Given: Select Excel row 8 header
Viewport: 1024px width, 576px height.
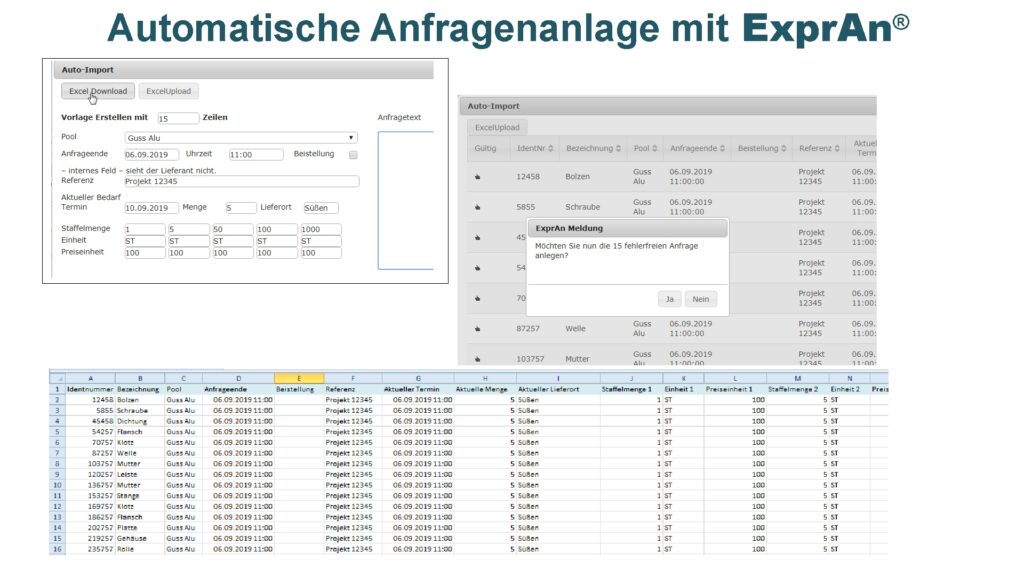Looking at the screenshot, I should click(57, 464).
